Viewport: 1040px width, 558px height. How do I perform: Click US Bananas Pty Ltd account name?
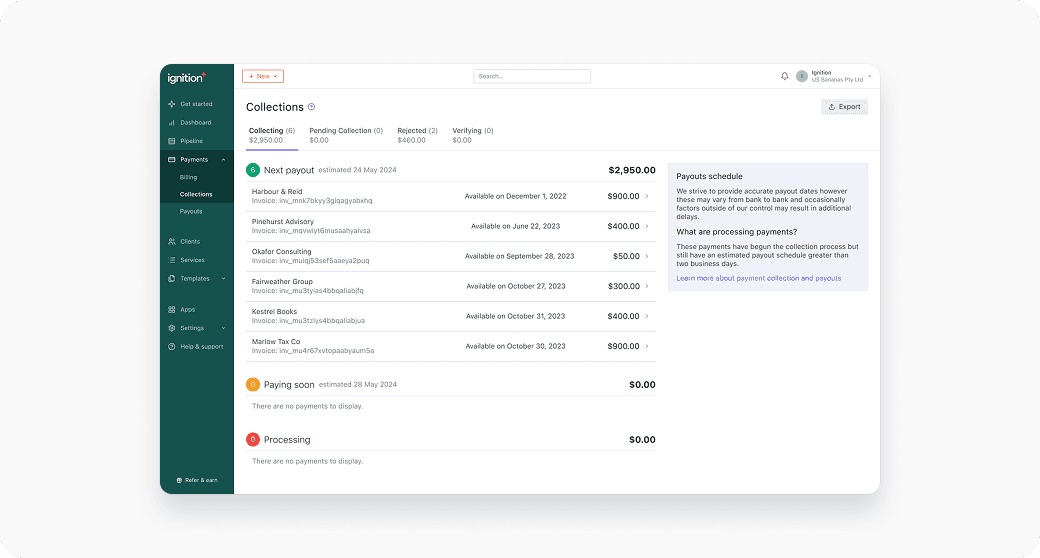tap(838, 80)
